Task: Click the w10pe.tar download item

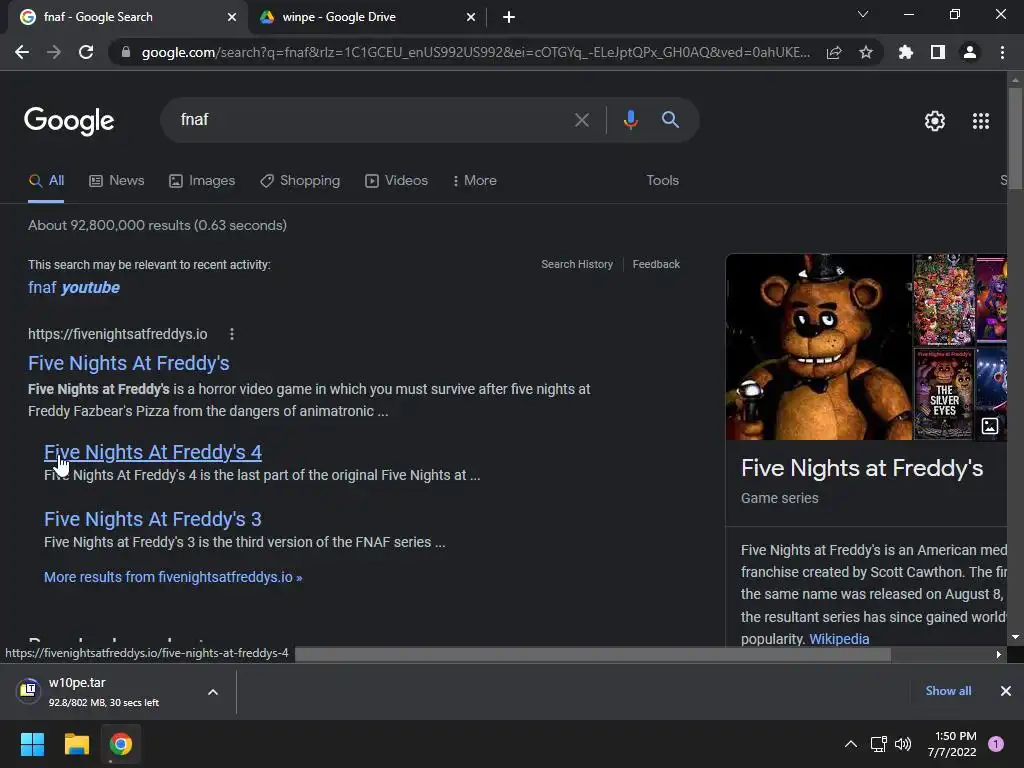Action: [104, 692]
